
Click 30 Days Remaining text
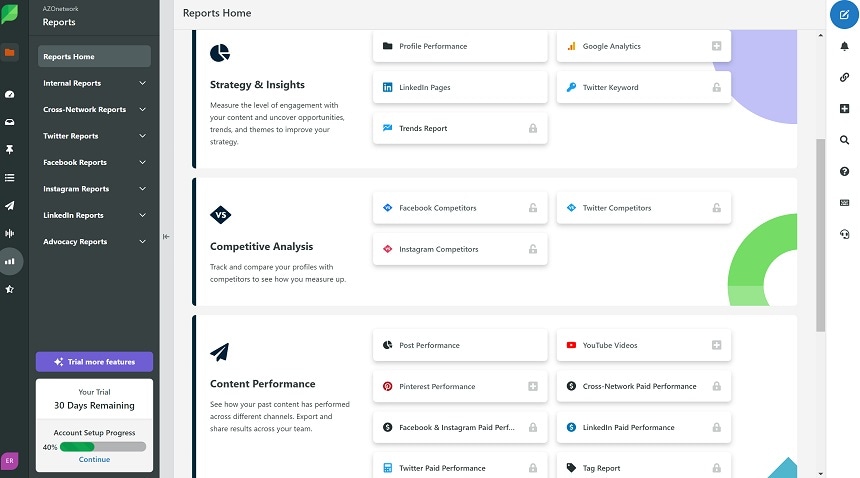[x=94, y=406]
